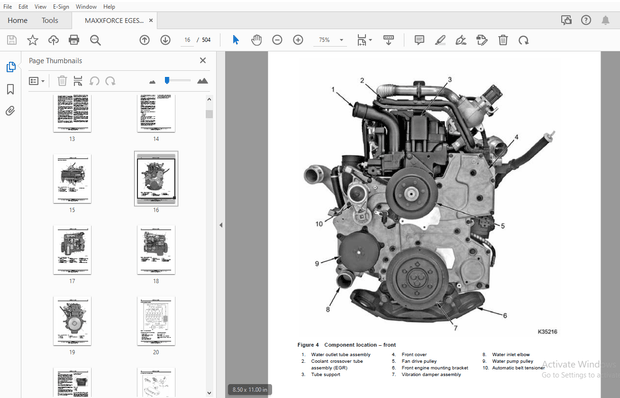
Task: Click the scrolling mode keyboard icon
Action: (389, 40)
